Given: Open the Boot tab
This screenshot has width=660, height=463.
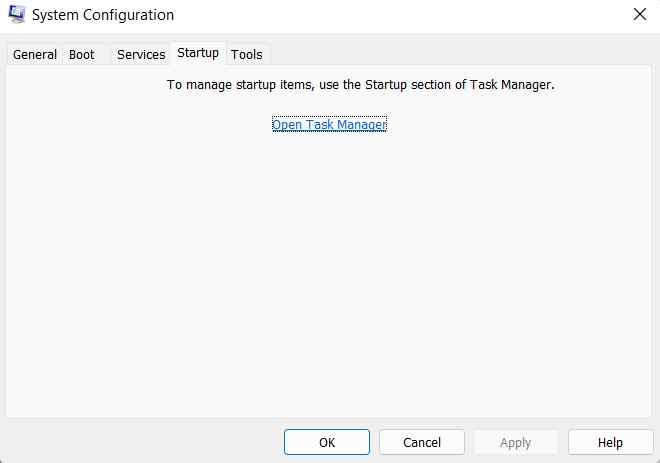Looking at the screenshot, I should (82, 54).
